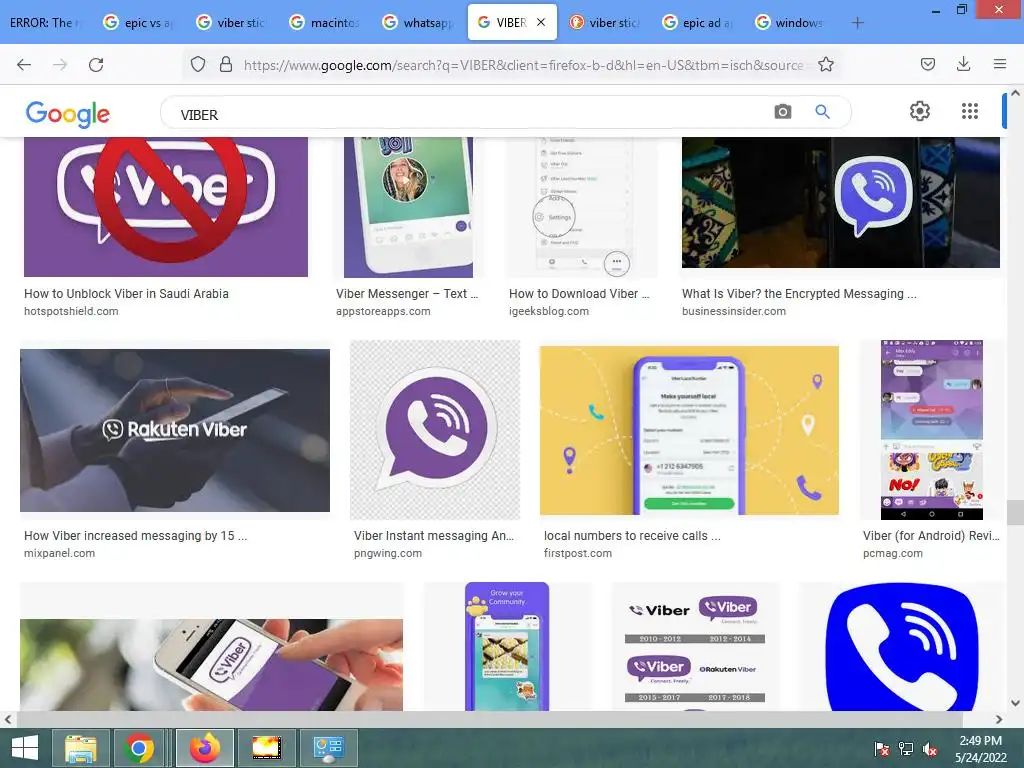Go to Google home via logo
This screenshot has height=768, width=1024.
pyautogui.click(x=68, y=114)
